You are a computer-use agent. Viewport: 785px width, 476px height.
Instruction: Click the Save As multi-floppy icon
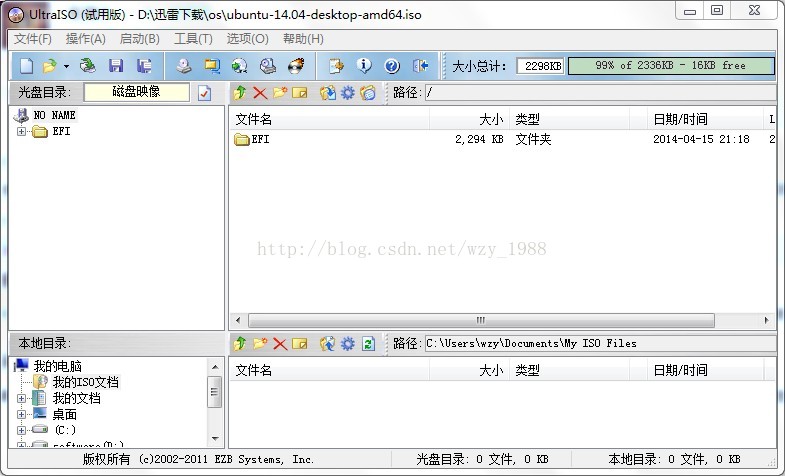pyautogui.click(x=145, y=66)
